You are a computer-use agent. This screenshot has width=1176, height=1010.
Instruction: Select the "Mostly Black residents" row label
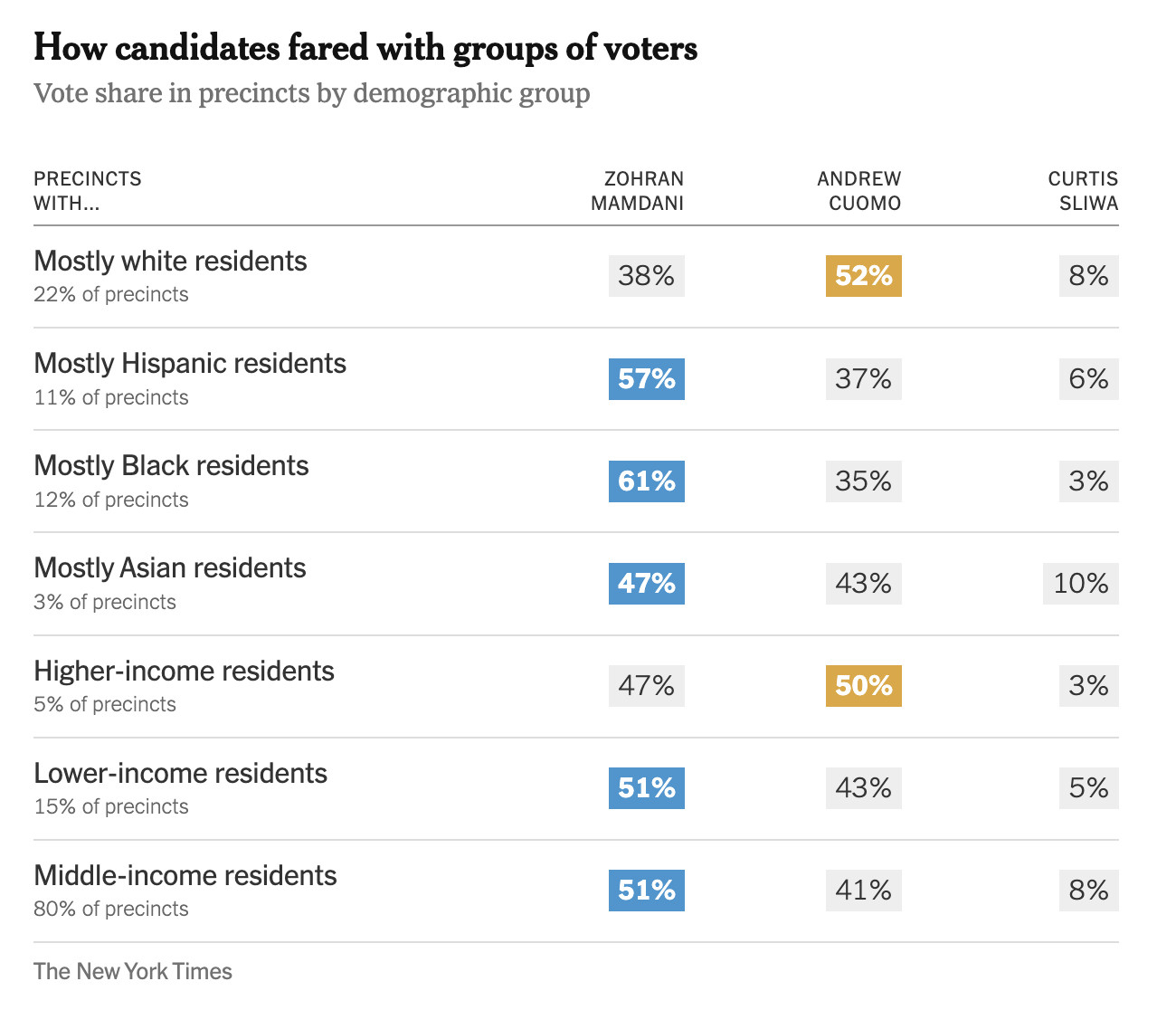pos(171,466)
